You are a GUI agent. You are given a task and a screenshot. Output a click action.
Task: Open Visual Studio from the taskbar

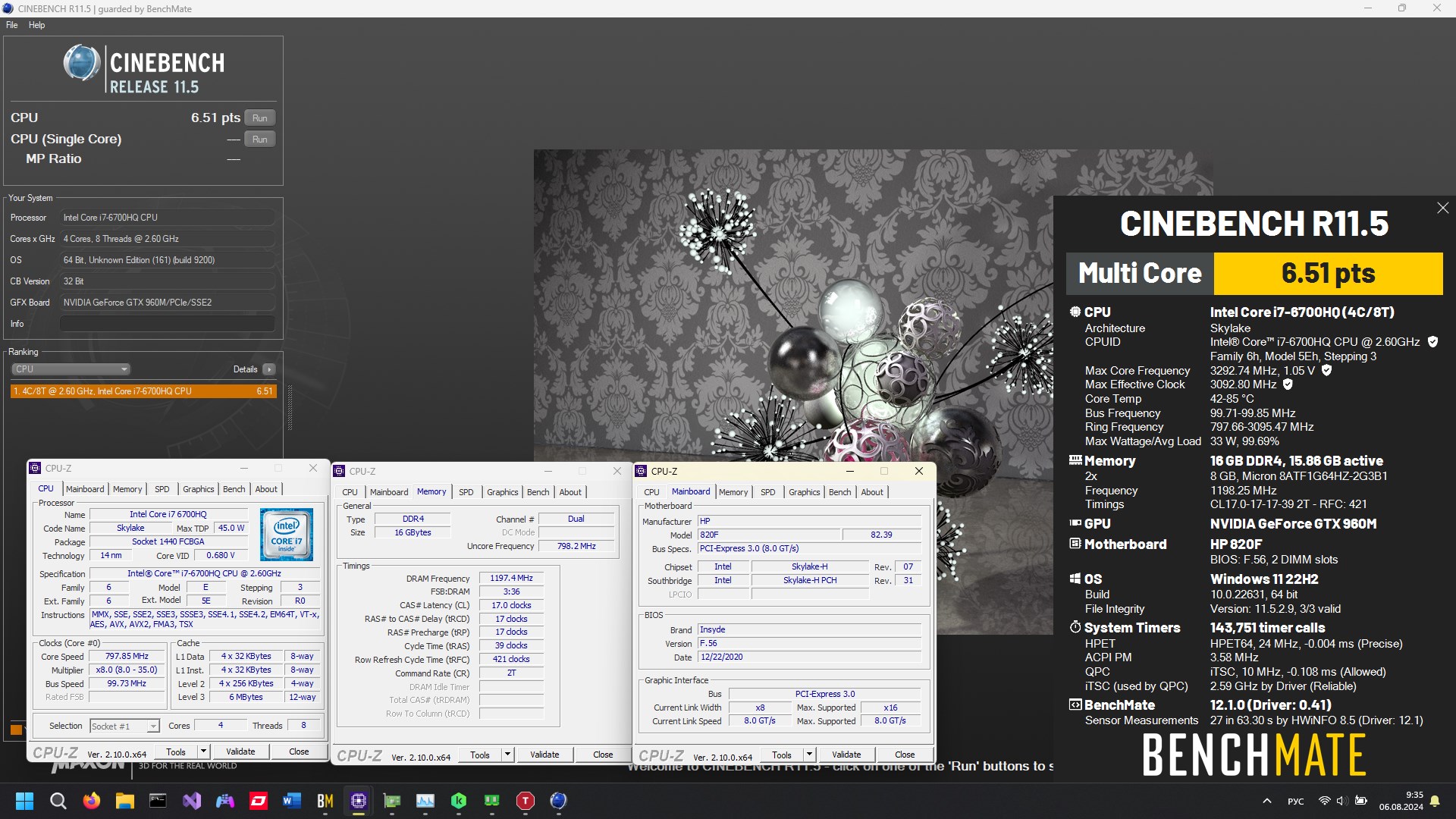coord(192,801)
